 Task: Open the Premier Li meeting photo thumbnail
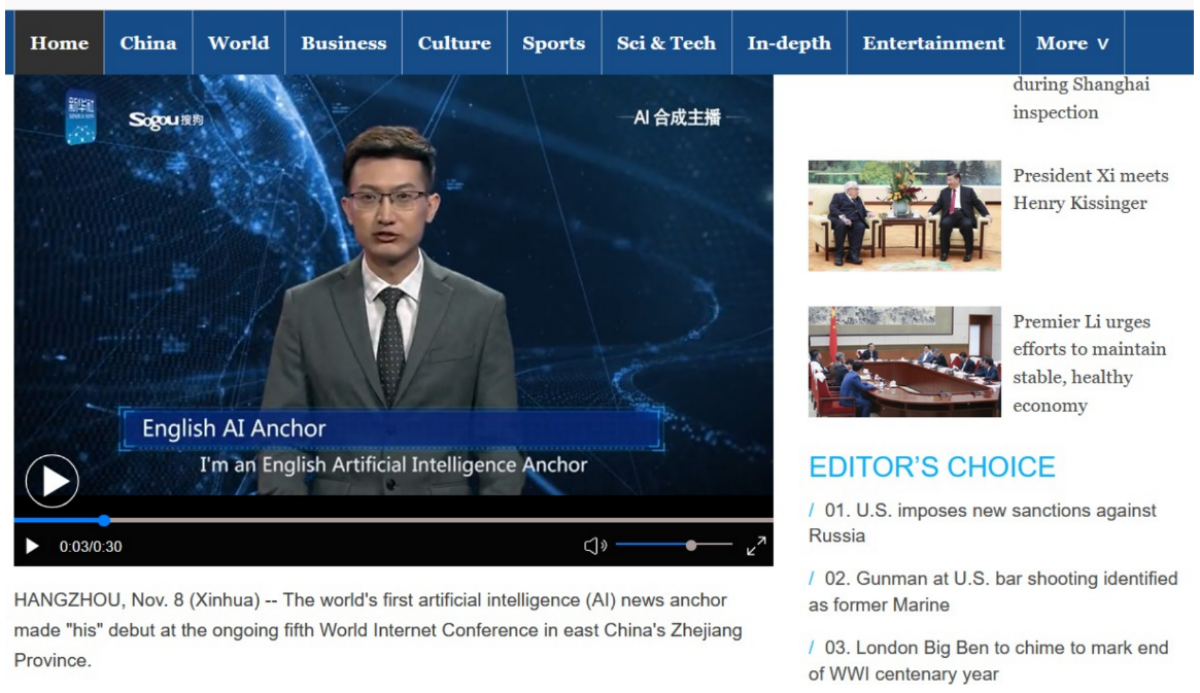click(905, 361)
